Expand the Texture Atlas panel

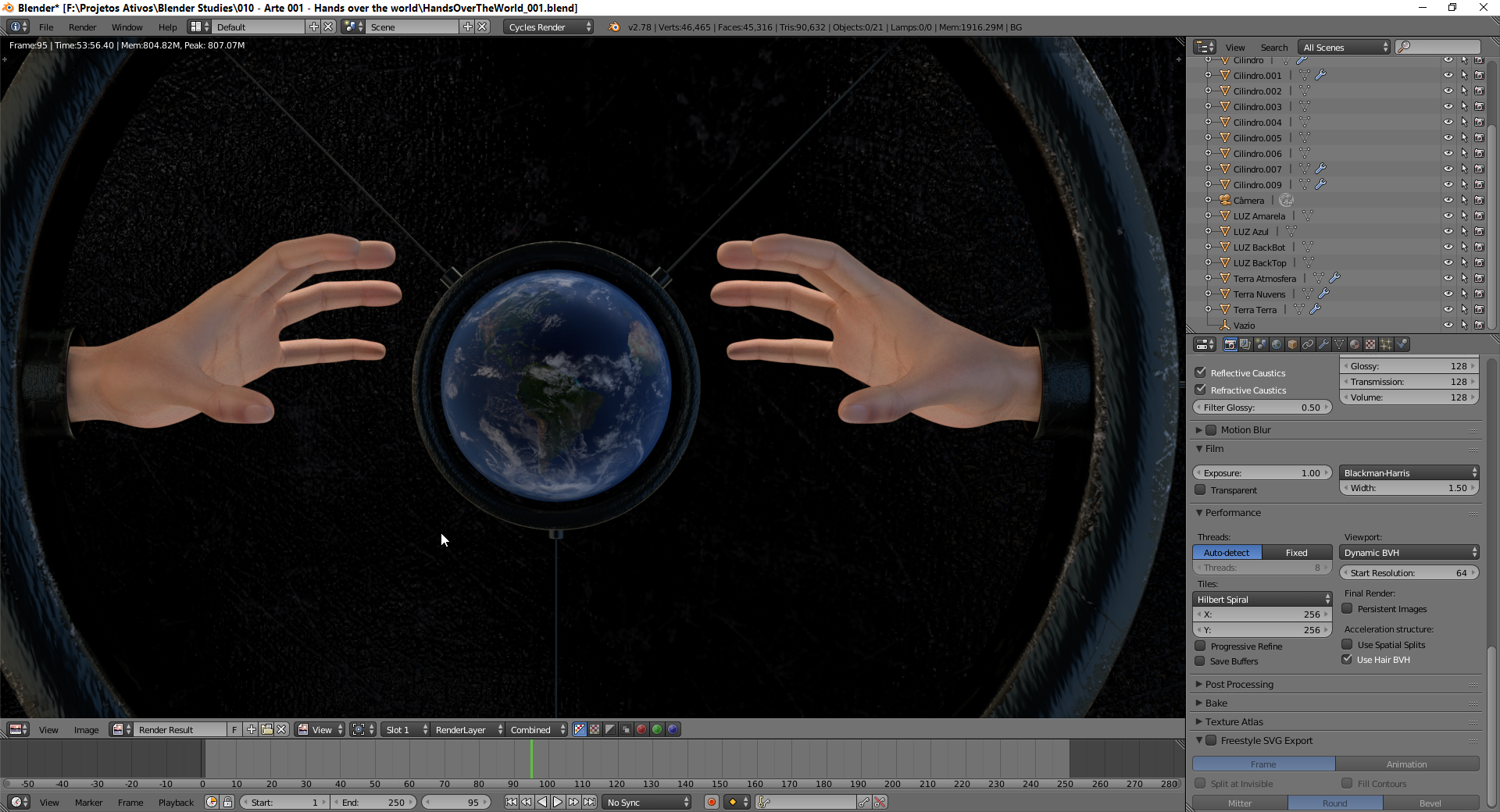tap(1234, 721)
